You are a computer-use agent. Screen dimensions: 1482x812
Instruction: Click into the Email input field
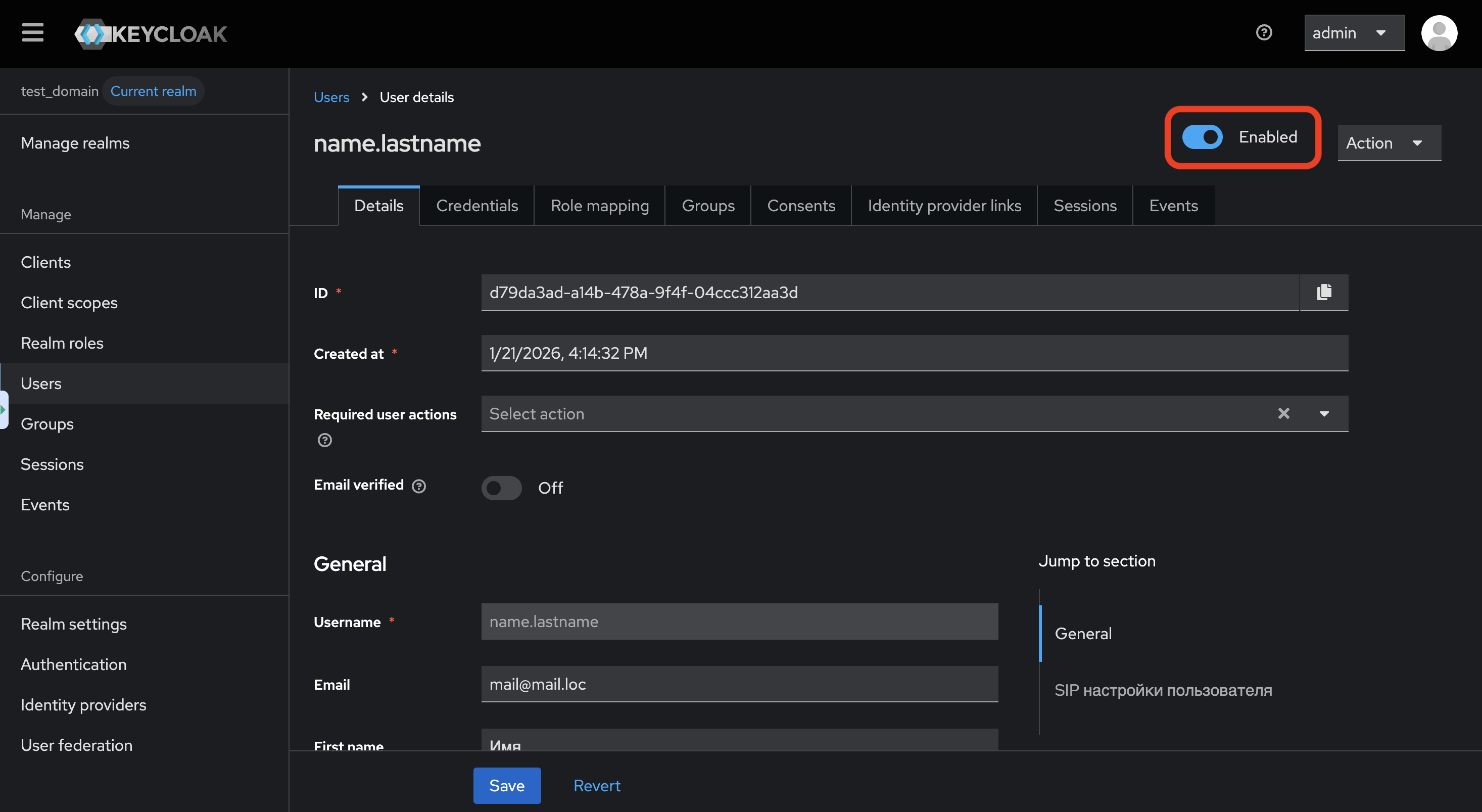click(739, 684)
